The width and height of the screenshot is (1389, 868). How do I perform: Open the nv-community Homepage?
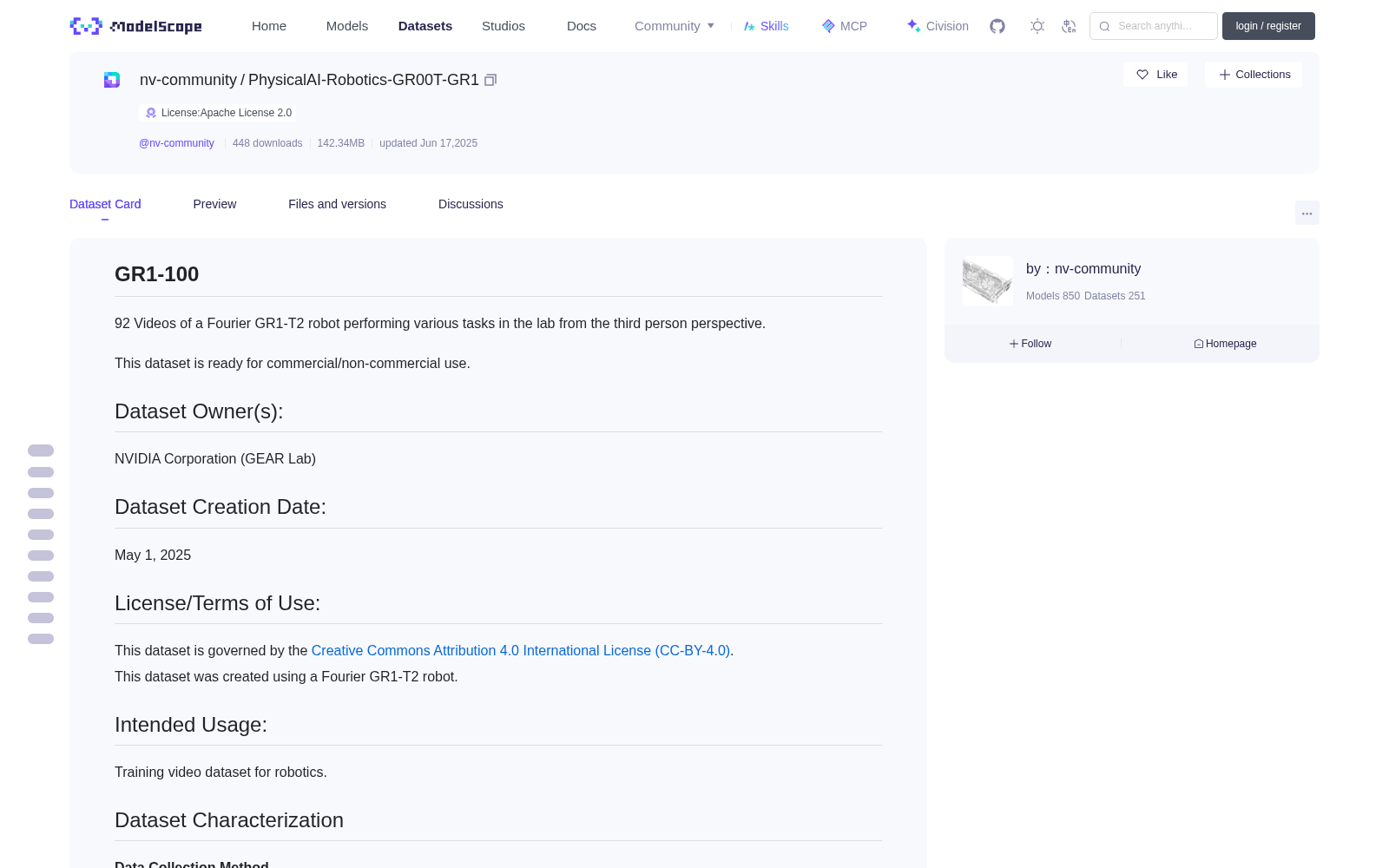tap(1225, 344)
